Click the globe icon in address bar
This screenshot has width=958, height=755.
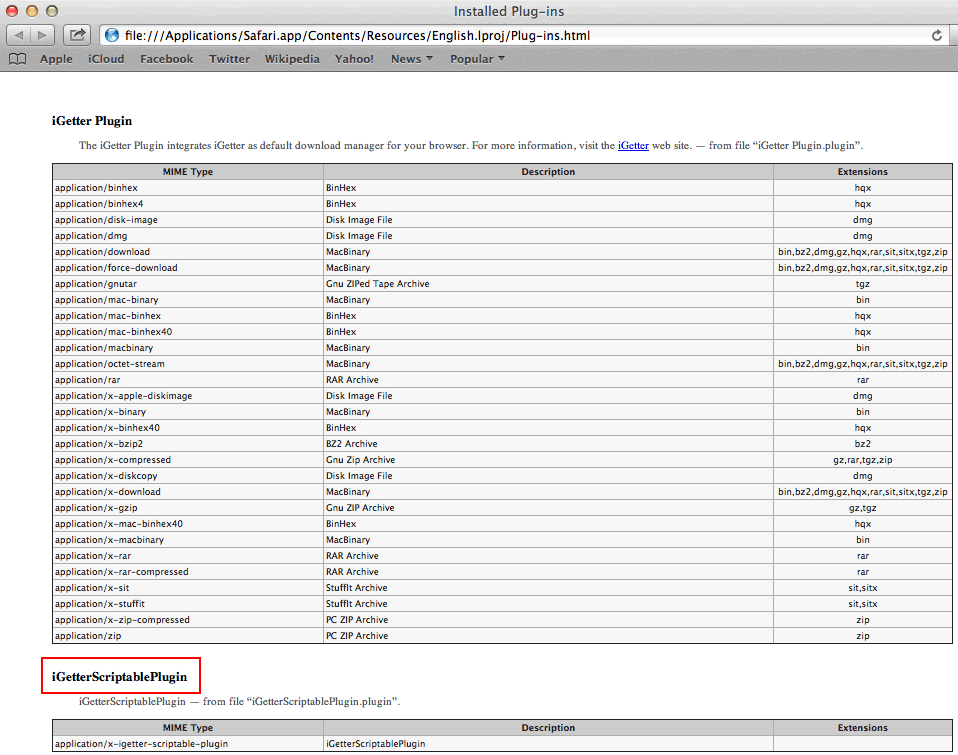click(x=112, y=36)
